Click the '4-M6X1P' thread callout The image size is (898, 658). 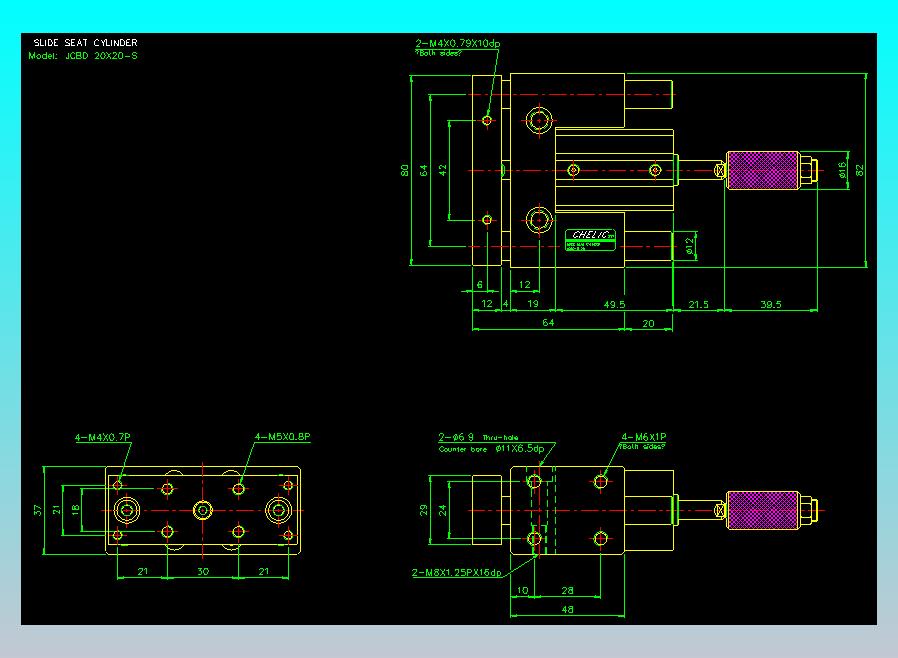(644, 436)
